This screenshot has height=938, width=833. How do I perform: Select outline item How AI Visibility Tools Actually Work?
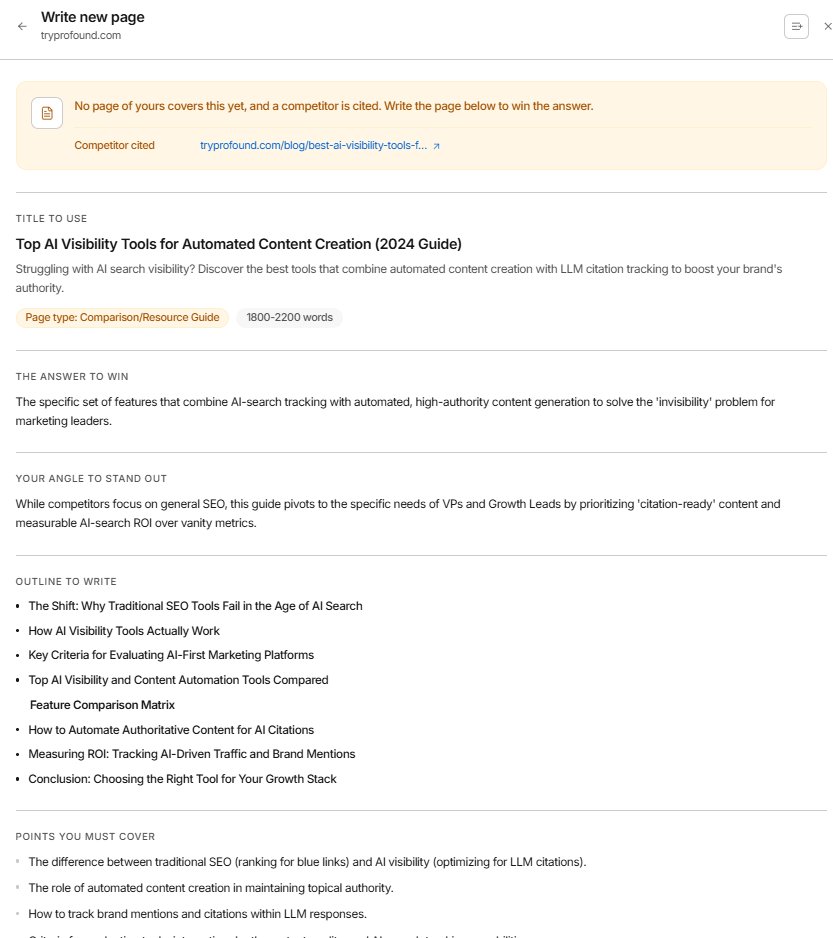pyautogui.click(x=124, y=631)
